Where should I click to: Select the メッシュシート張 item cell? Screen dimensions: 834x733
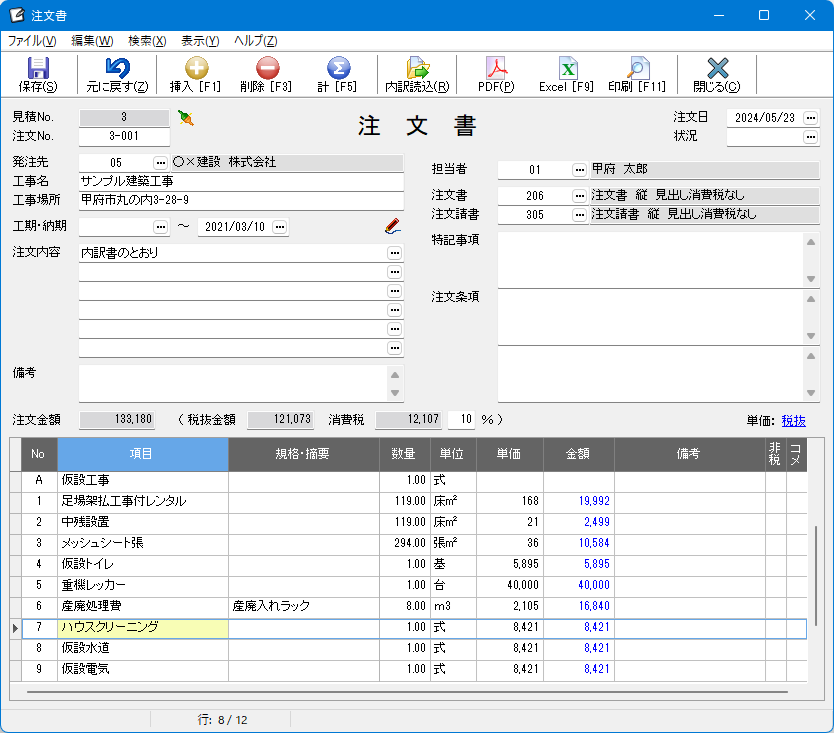143,543
